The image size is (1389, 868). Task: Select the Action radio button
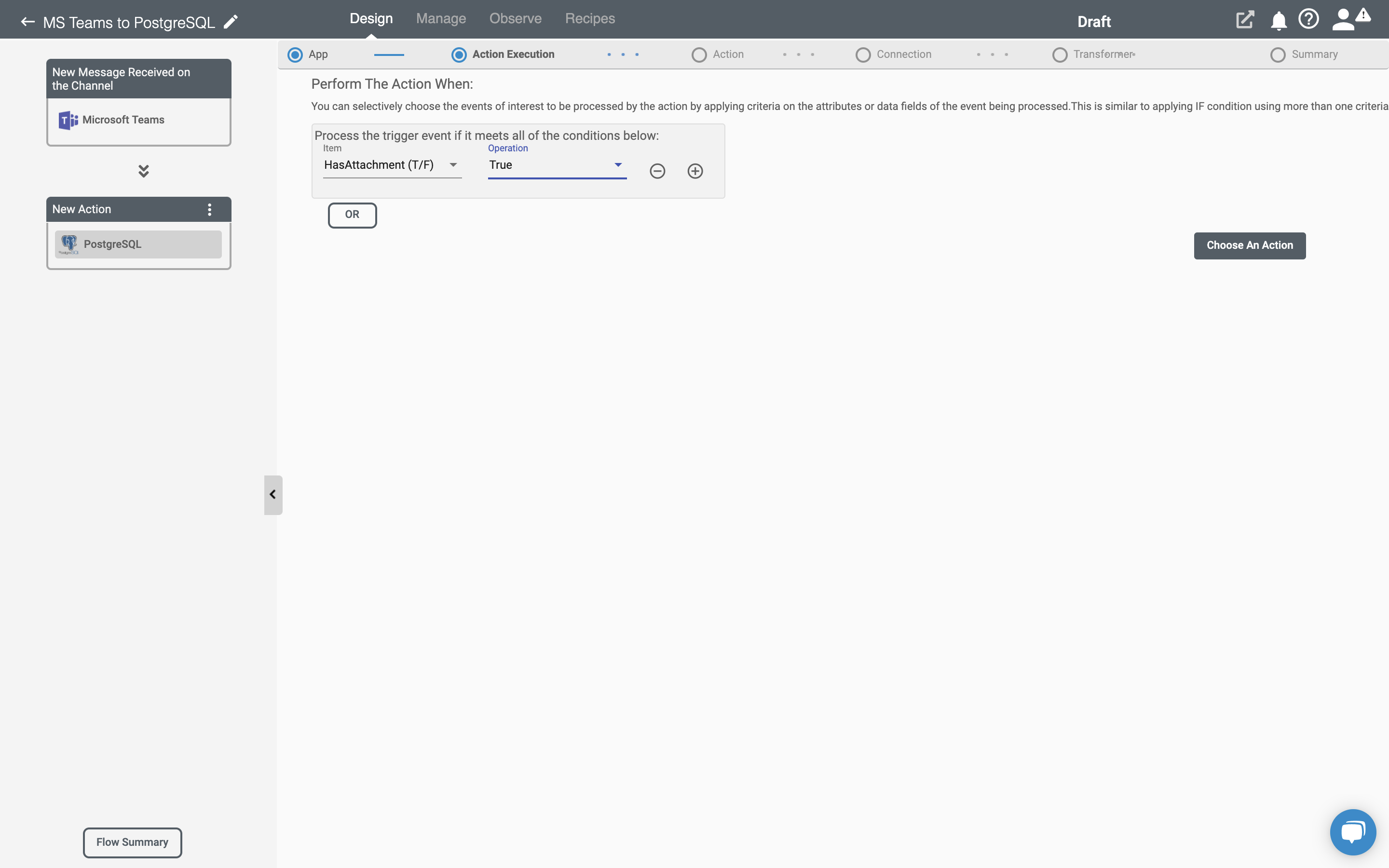(699, 54)
